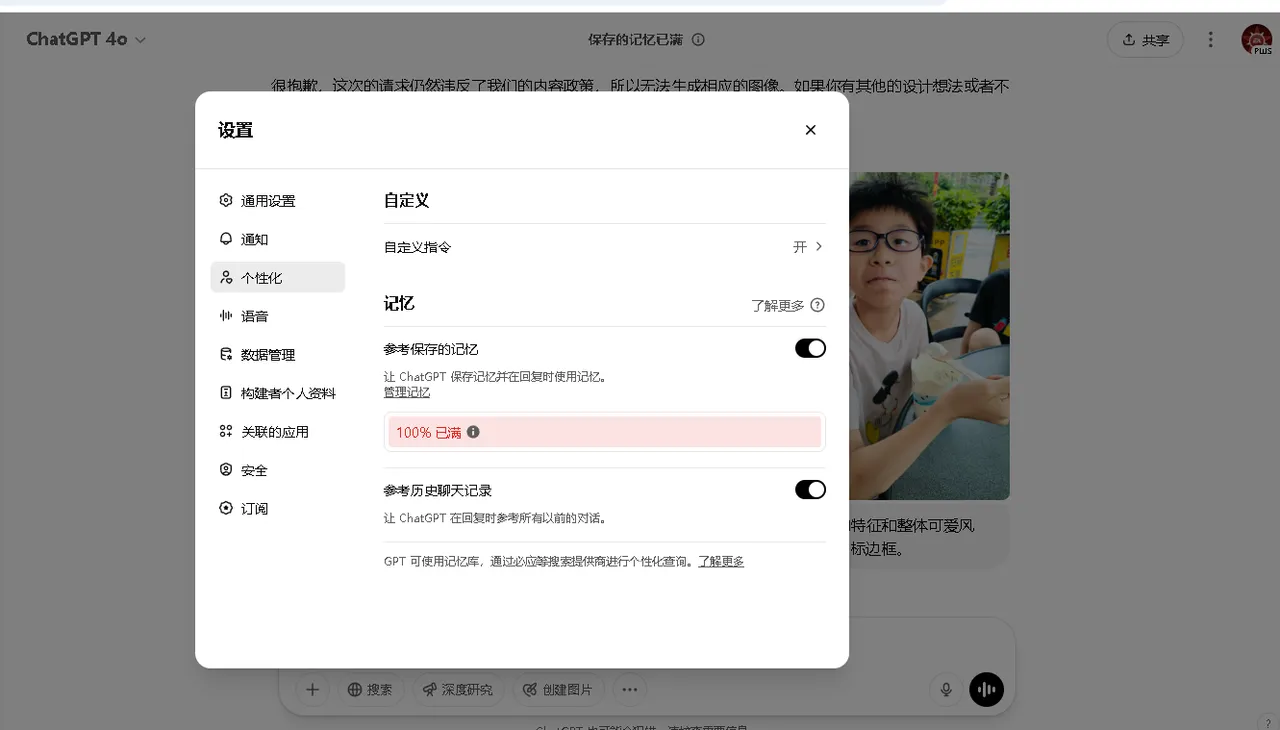Click the help question mark at corner
Viewport: 1280px width, 730px height.
click(x=1267, y=722)
